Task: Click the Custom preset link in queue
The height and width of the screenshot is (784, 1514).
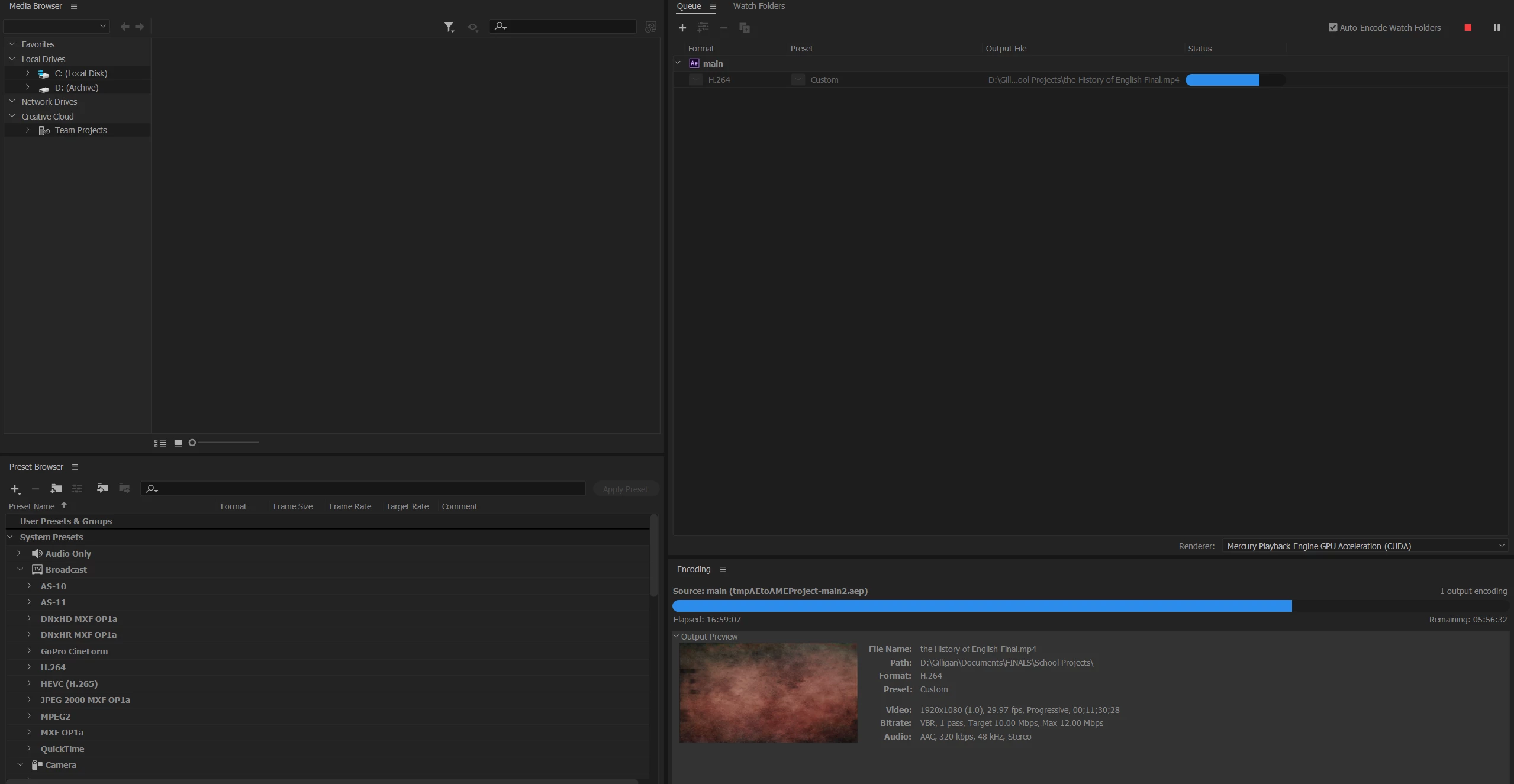Action: [x=824, y=80]
